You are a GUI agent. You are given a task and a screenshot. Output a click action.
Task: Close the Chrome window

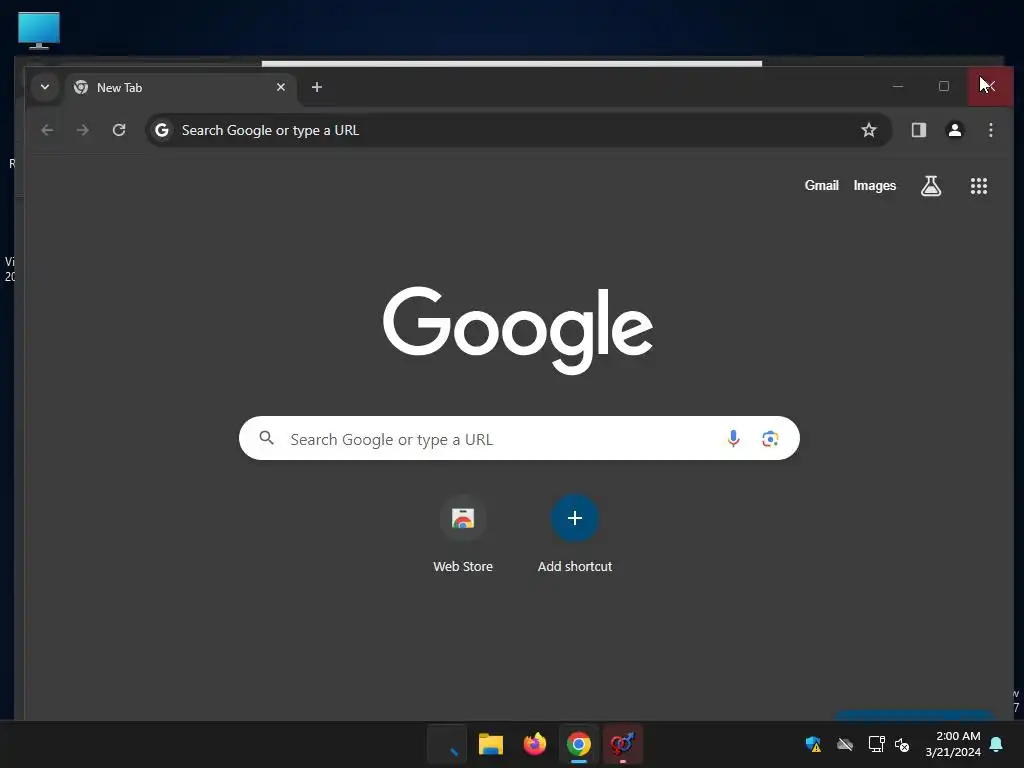pos(990,86)
